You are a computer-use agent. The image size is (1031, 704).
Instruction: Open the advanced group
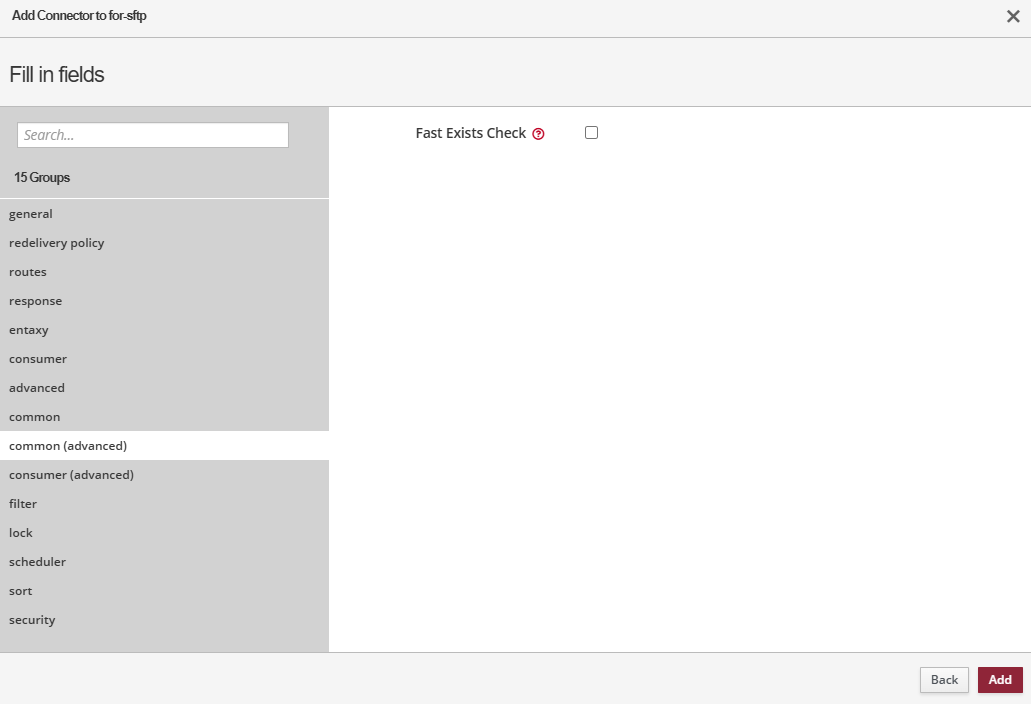[37, 388]
